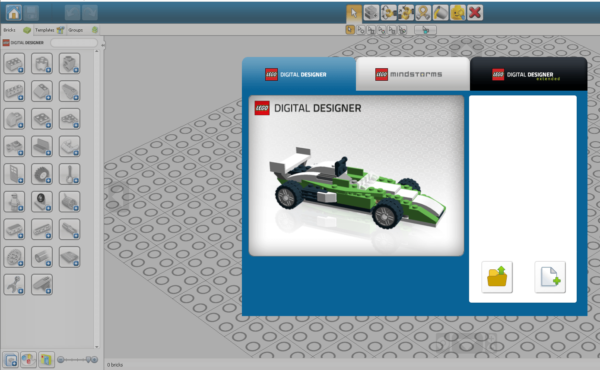600x370 pixels.
Task: Open the Technic beam category
Action: pos(14,229)
